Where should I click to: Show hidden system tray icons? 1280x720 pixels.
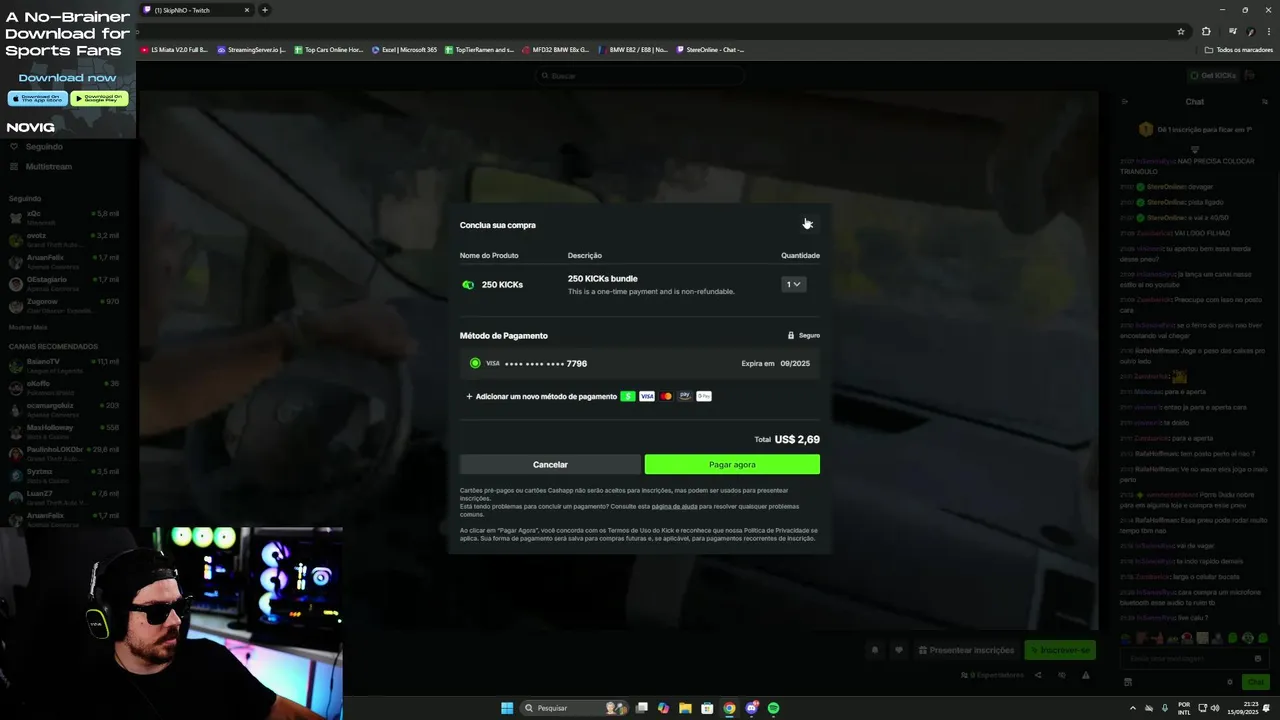point(1133,708)
